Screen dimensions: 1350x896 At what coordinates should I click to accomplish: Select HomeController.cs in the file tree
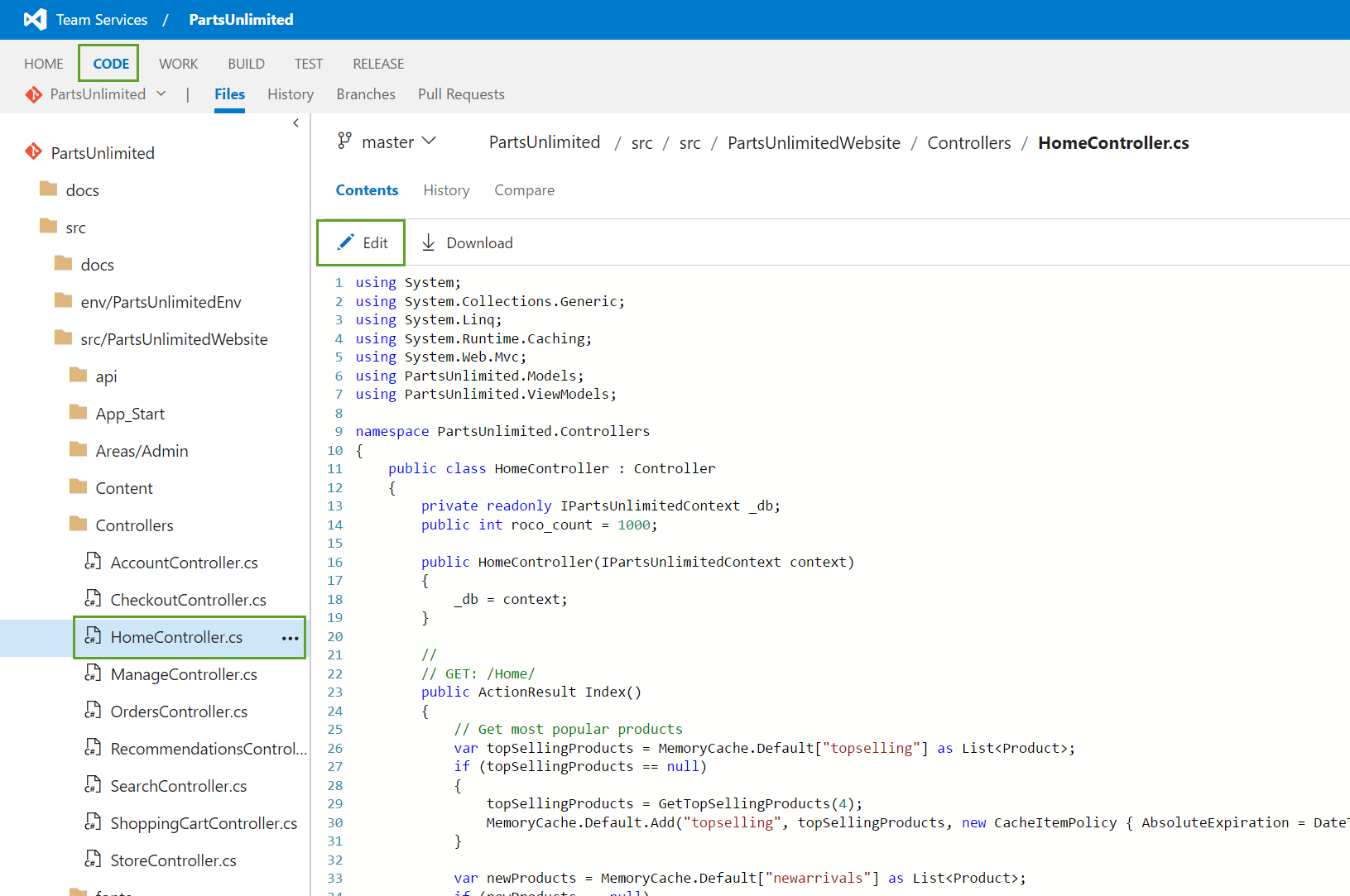pos(177,637)
